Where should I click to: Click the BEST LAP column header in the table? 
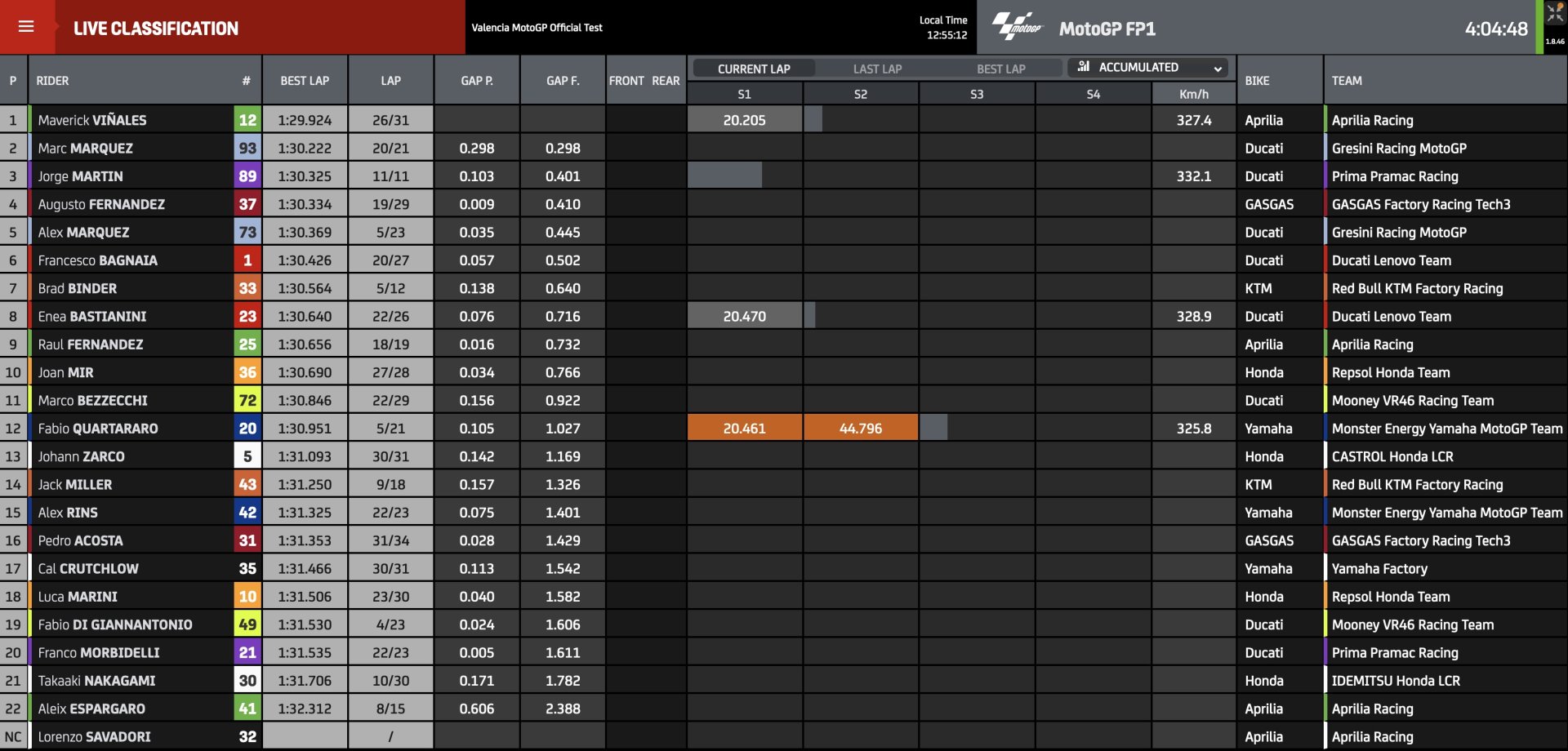click(x=305, y=81)
